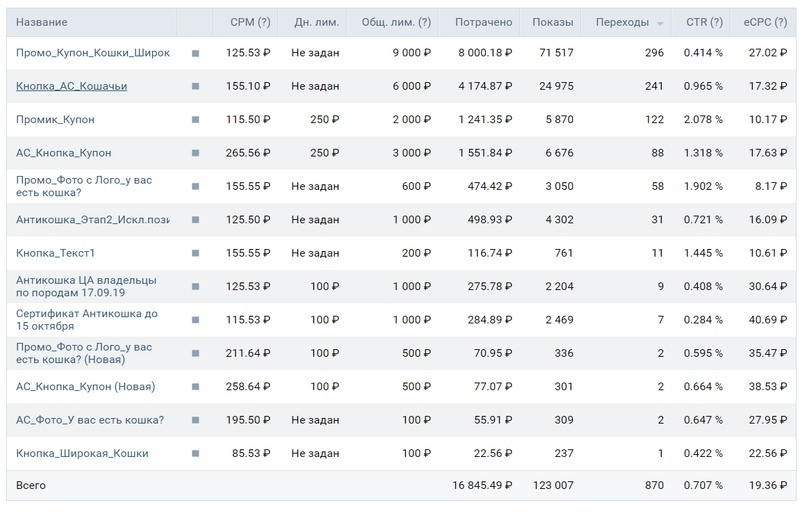Toggle status of АС_Фото_У вас есть кошка?
This screenshot has height=514, width=807.
pos(196,420)
